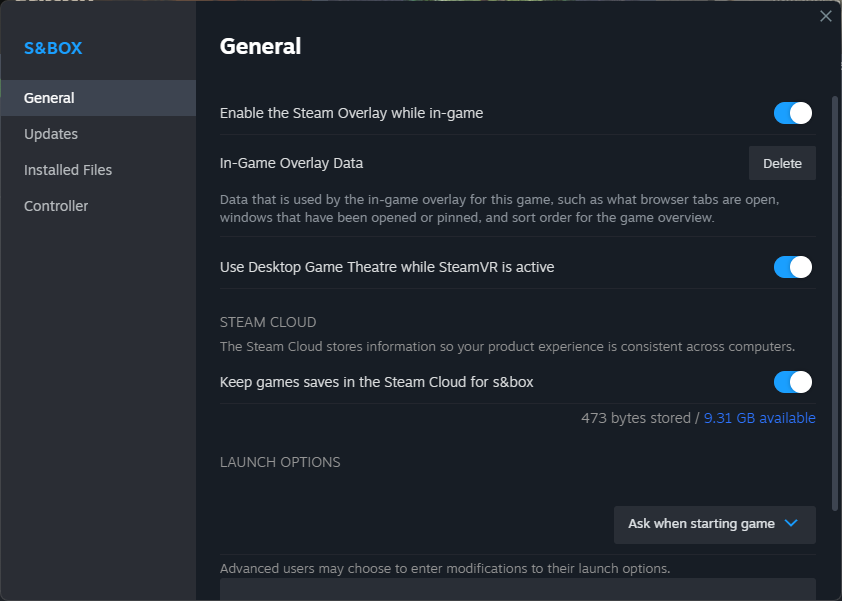The width and height of the screenshot is (842, 601).
Task: Delete the In-Game Overlay Data
Action: (782, 163)
